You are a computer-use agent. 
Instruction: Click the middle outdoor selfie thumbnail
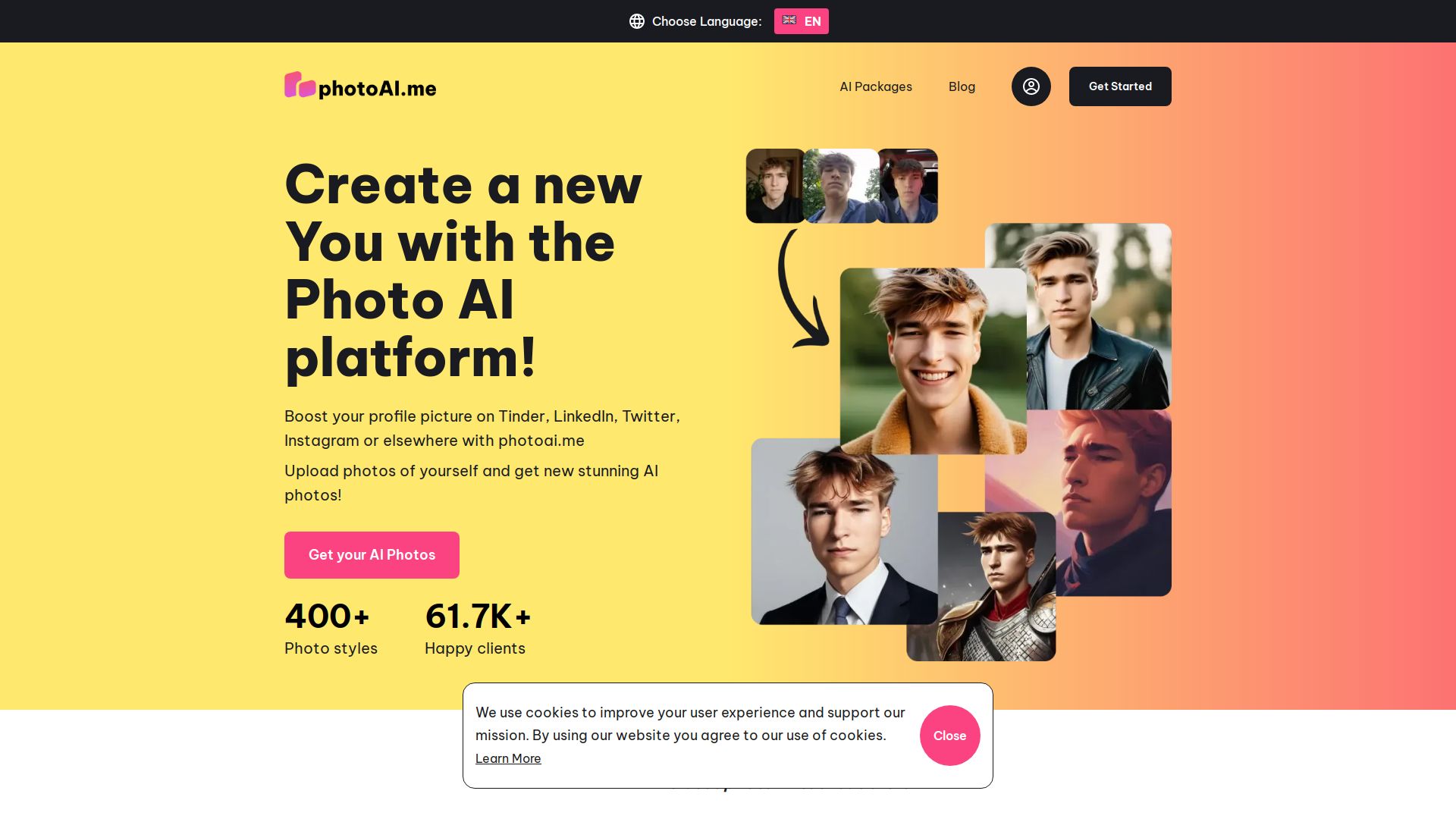tap(841, 186)
